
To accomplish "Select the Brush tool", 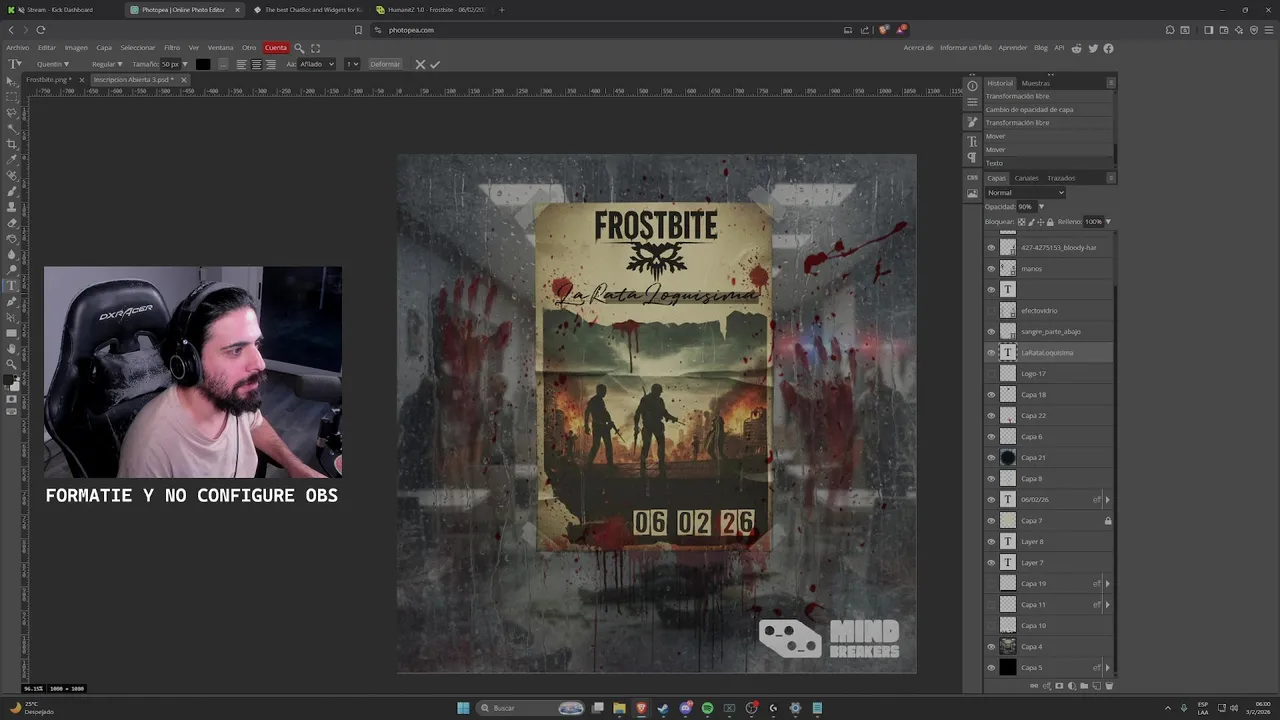I will [12, 191].
